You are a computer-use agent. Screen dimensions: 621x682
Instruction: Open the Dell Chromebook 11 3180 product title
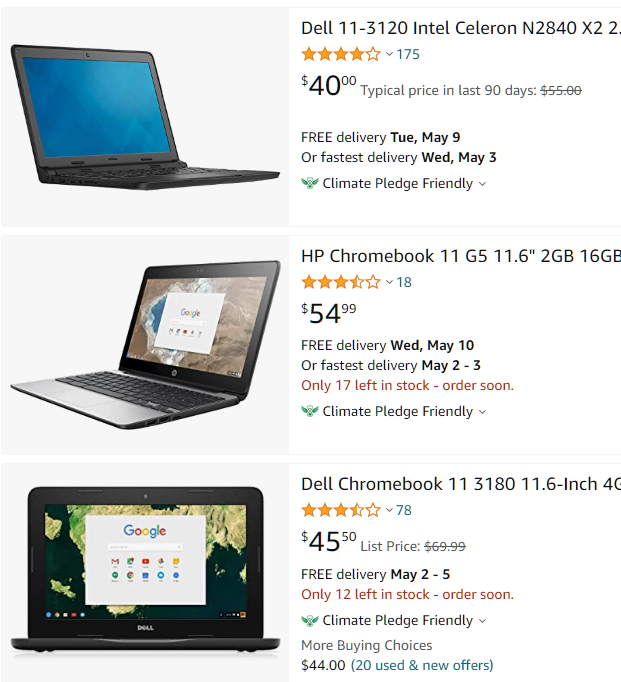coord(461,484)
